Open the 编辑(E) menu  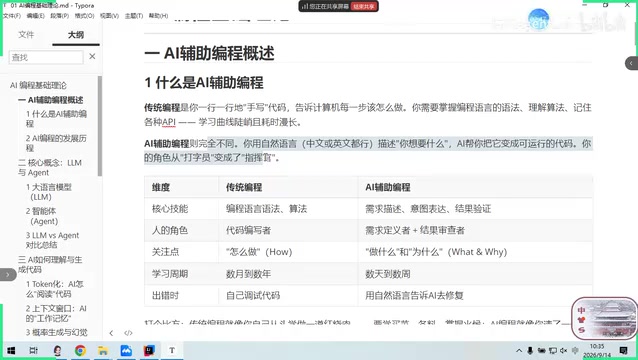click(x=35, y=15)
